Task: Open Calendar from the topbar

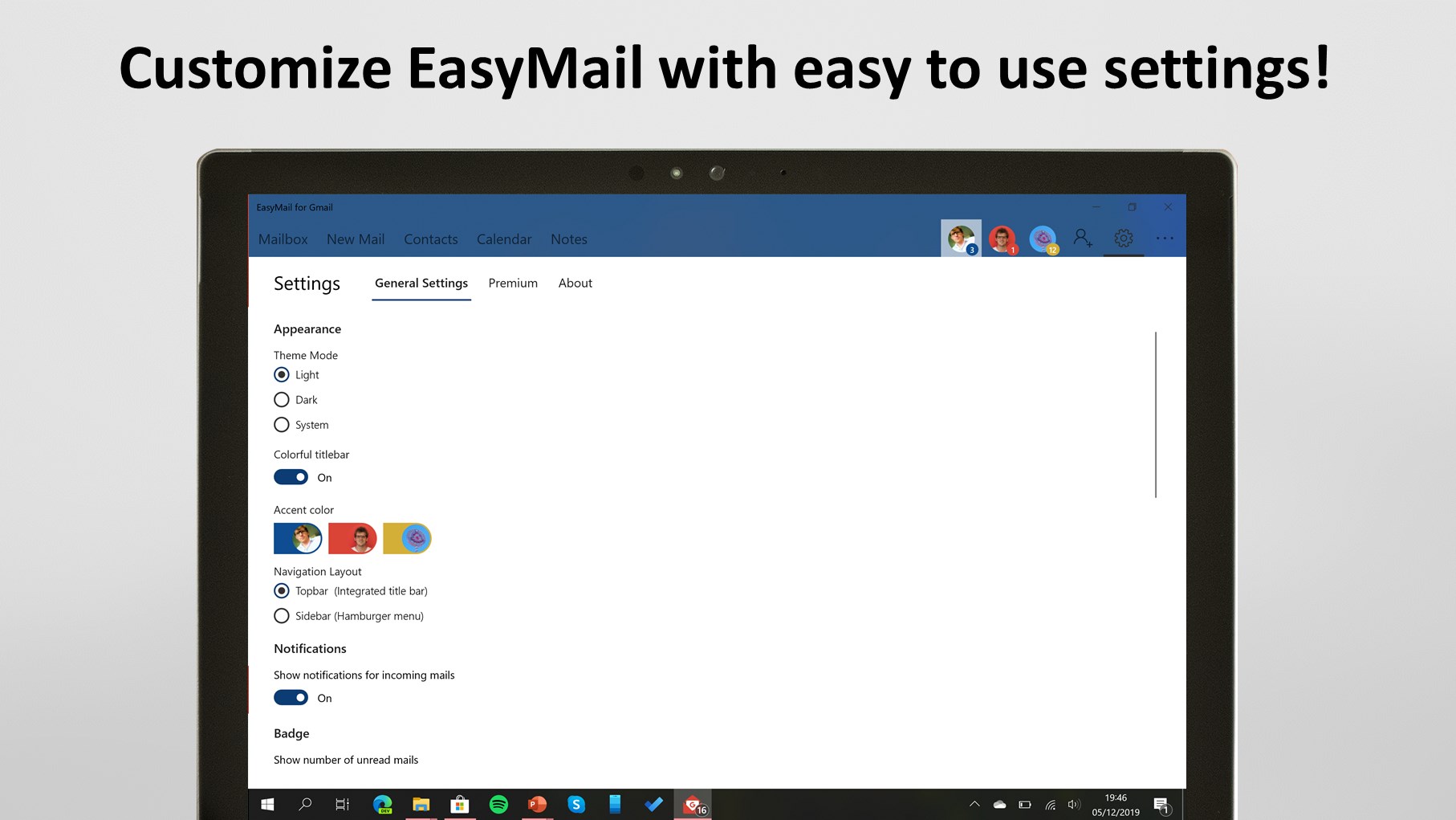Action: (x=504, y=239)
